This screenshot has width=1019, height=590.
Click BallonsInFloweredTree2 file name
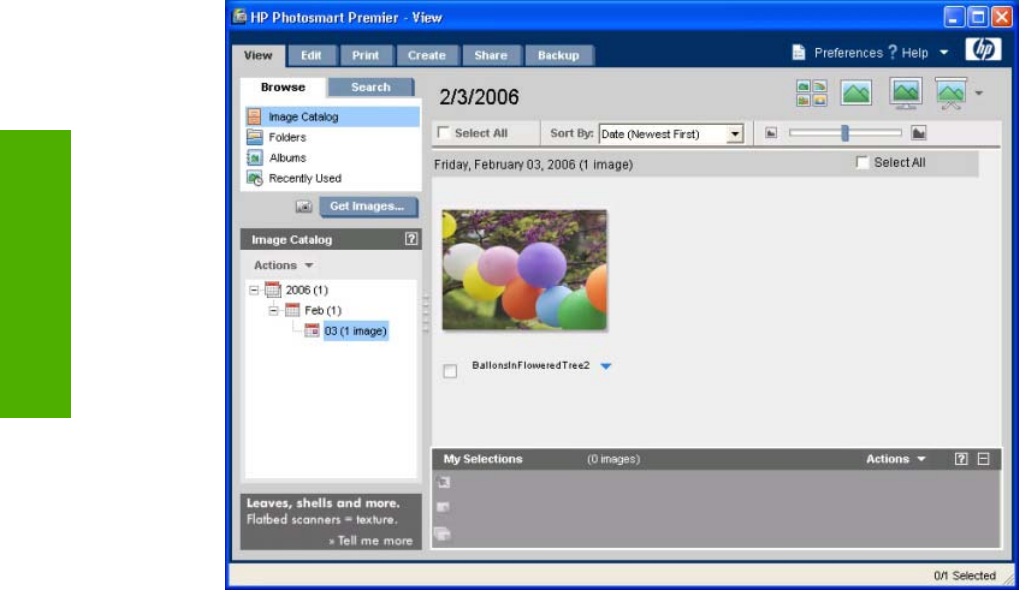(530, 366)
